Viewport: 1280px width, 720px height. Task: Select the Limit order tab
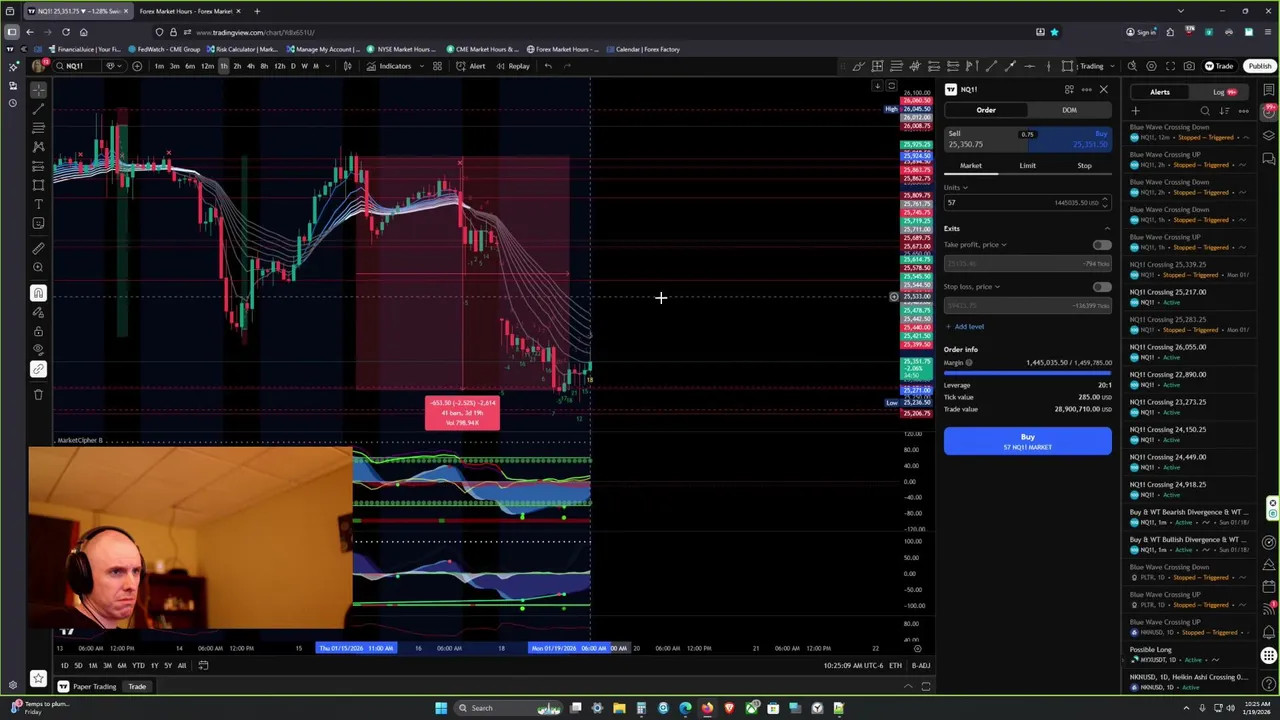pos(1027,166)
